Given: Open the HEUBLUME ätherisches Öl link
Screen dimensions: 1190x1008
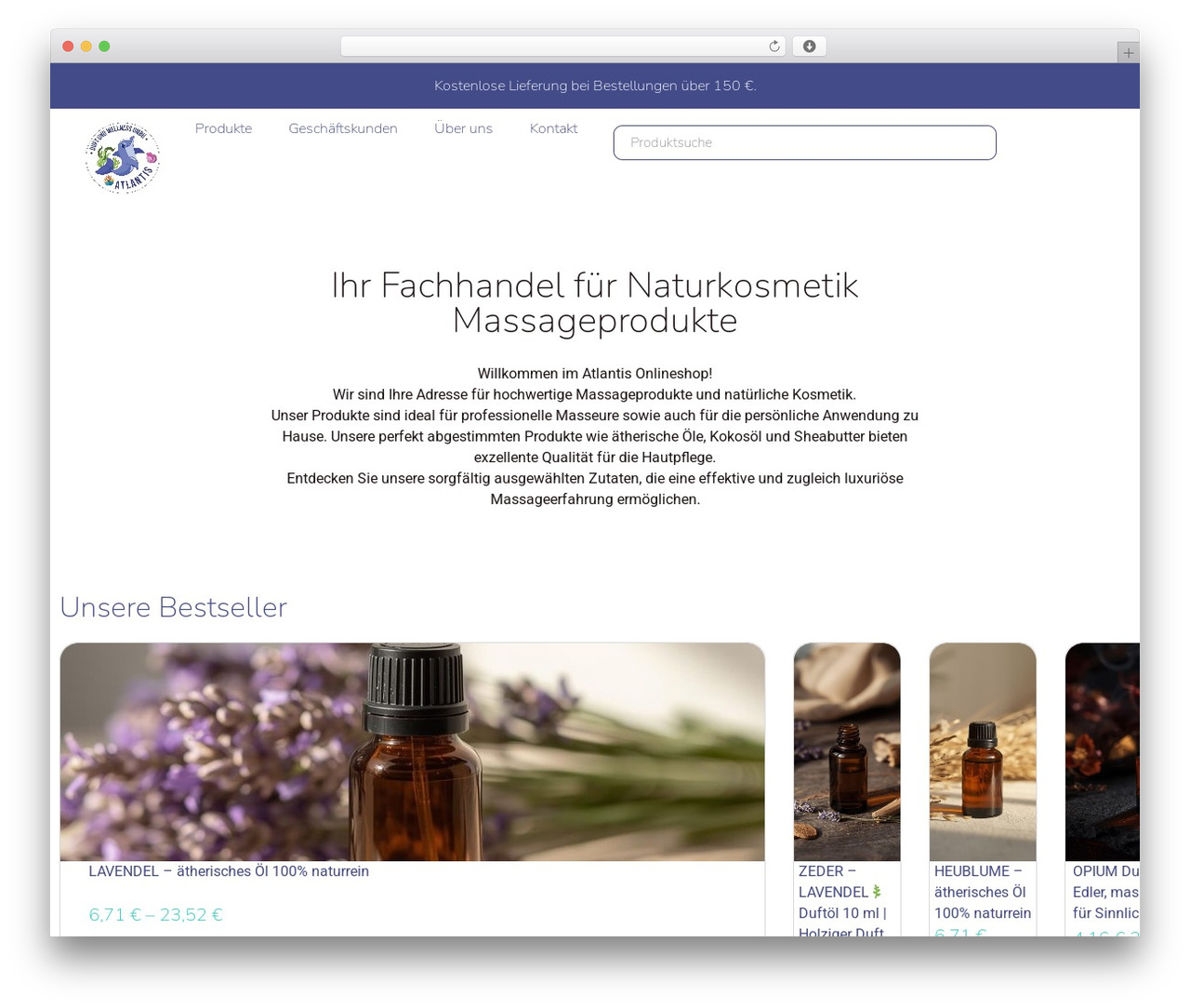Looking at the screenshot, I should coord(983,892).
